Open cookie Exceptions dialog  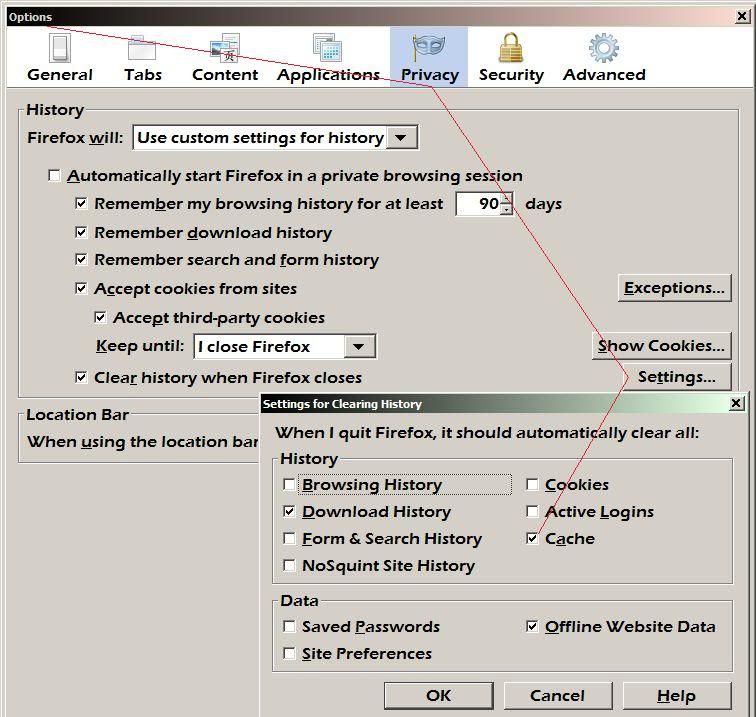coord(675,288)
